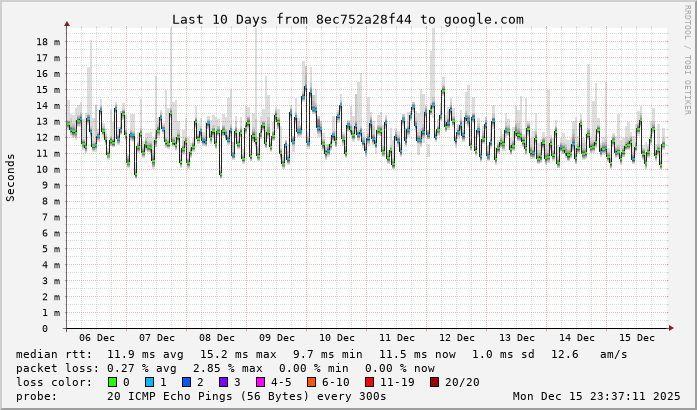Click the magenta 4-5 loss color swatch

tap(261, 382)
